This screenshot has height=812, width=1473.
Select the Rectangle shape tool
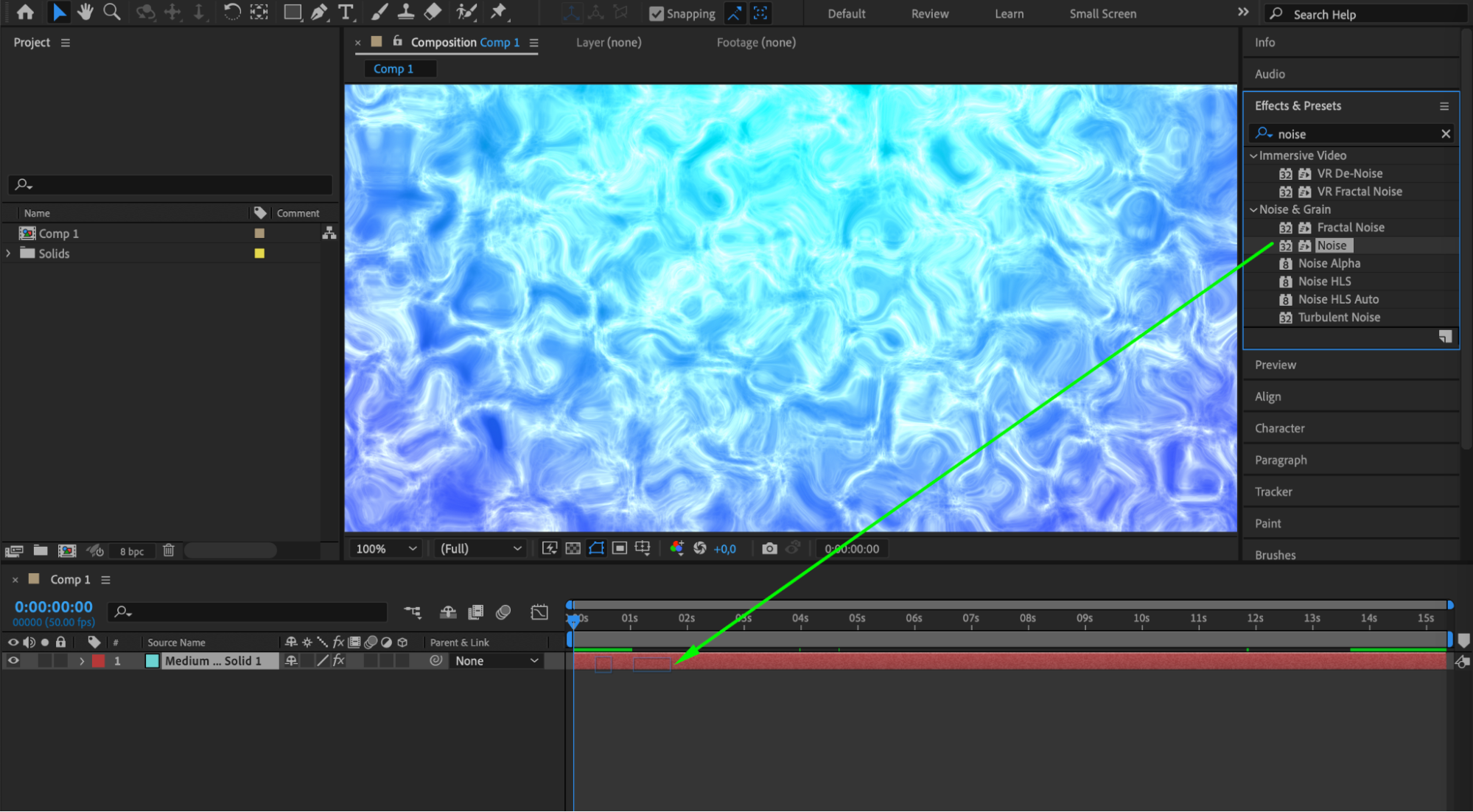[x=293, y=12]
